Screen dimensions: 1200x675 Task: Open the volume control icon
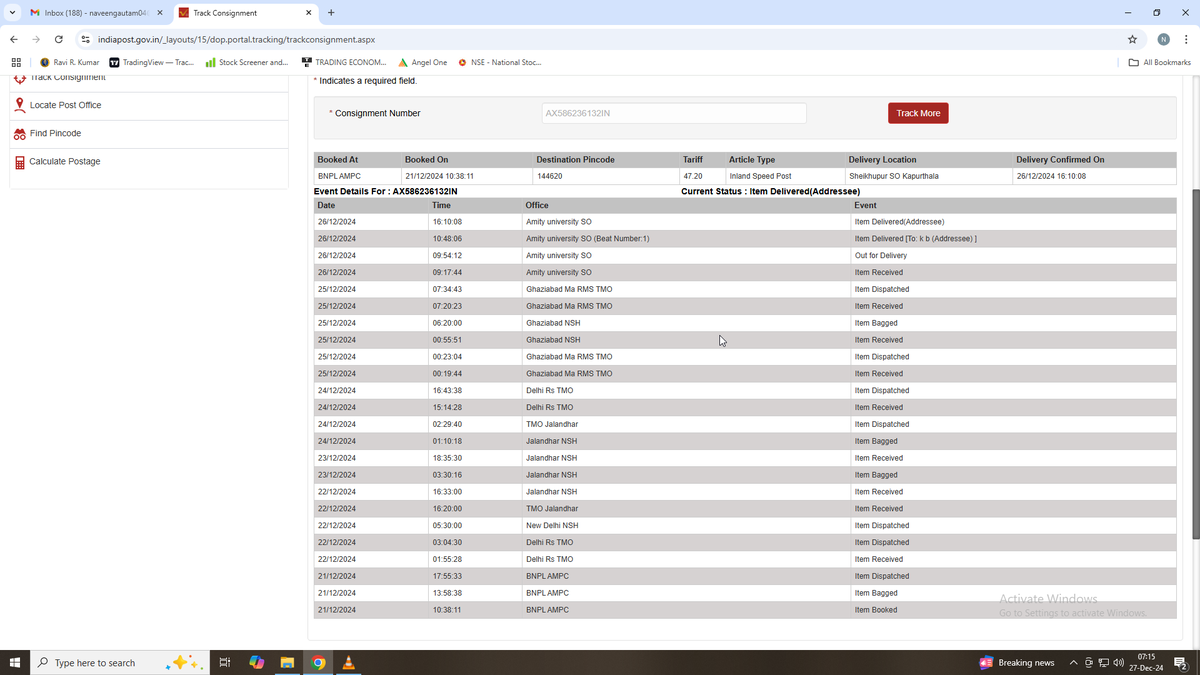click(x=1118, y=663)
